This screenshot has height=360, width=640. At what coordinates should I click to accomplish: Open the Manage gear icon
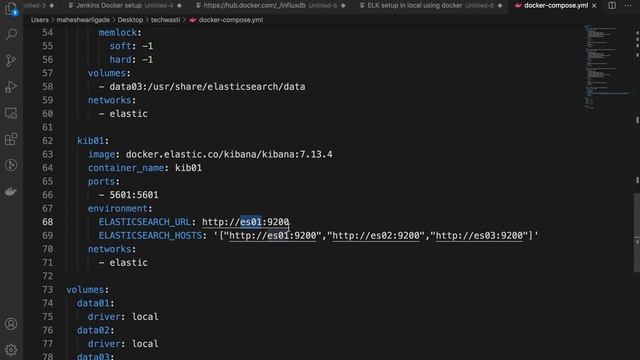[x=11, y=350]
